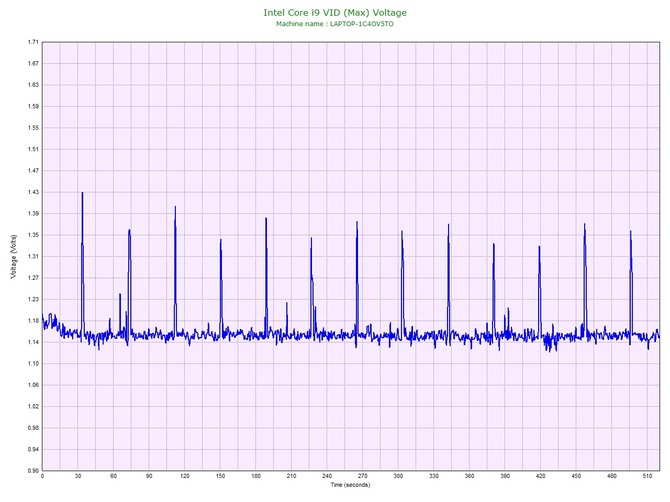Select the voltage spike peak near 188 seconds
This screenshot has width=670, height=502.
point(266,219)
